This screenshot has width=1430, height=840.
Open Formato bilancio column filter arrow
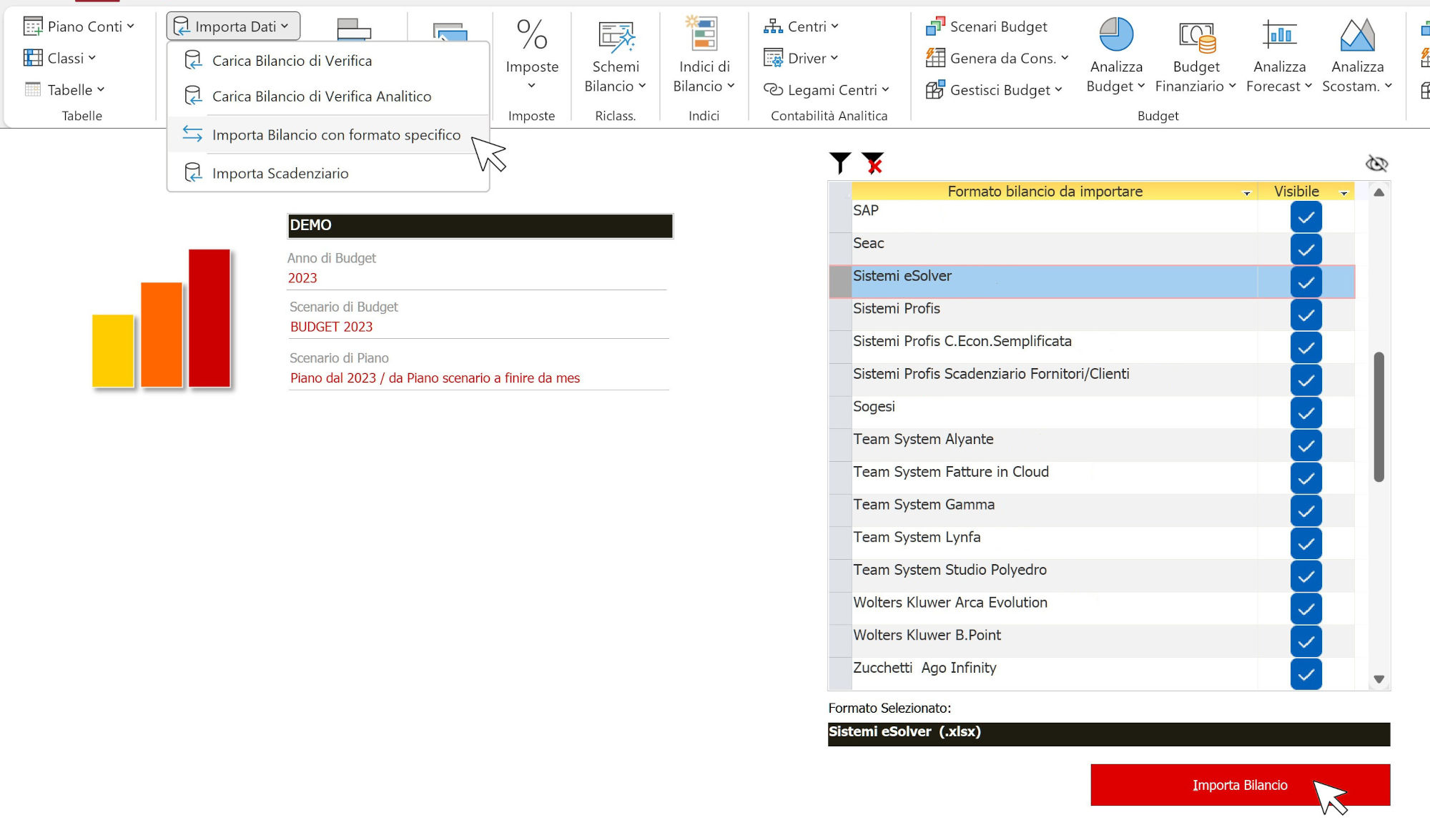coord(1247,193)
